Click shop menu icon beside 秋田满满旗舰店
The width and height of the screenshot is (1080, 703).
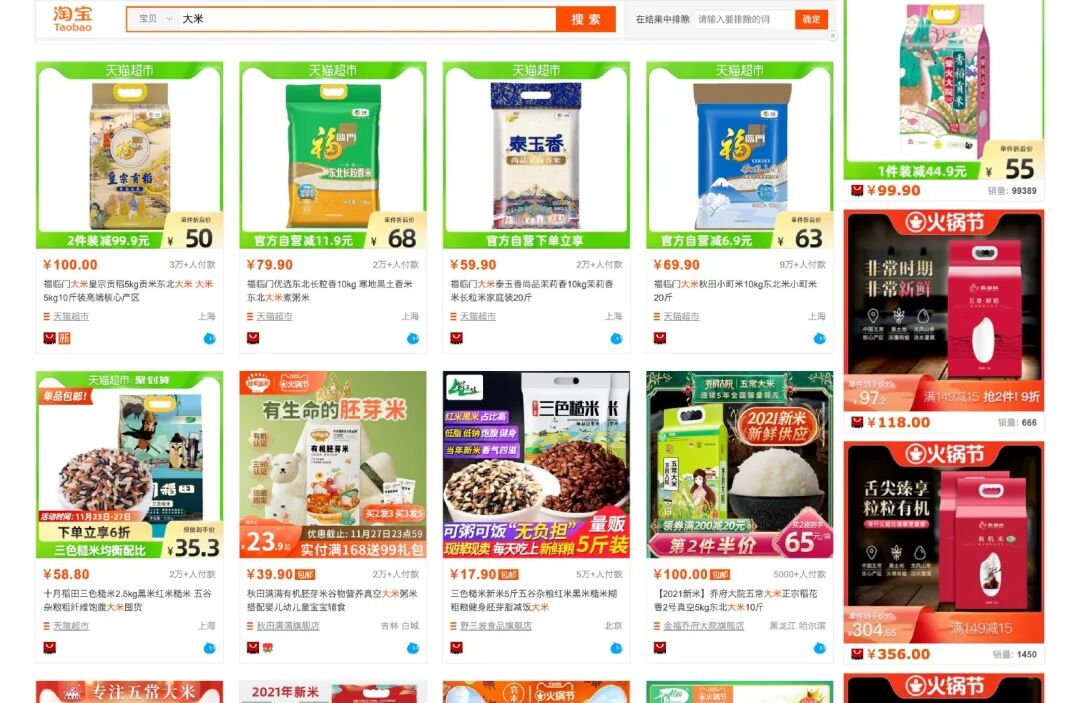click(250, 626)
